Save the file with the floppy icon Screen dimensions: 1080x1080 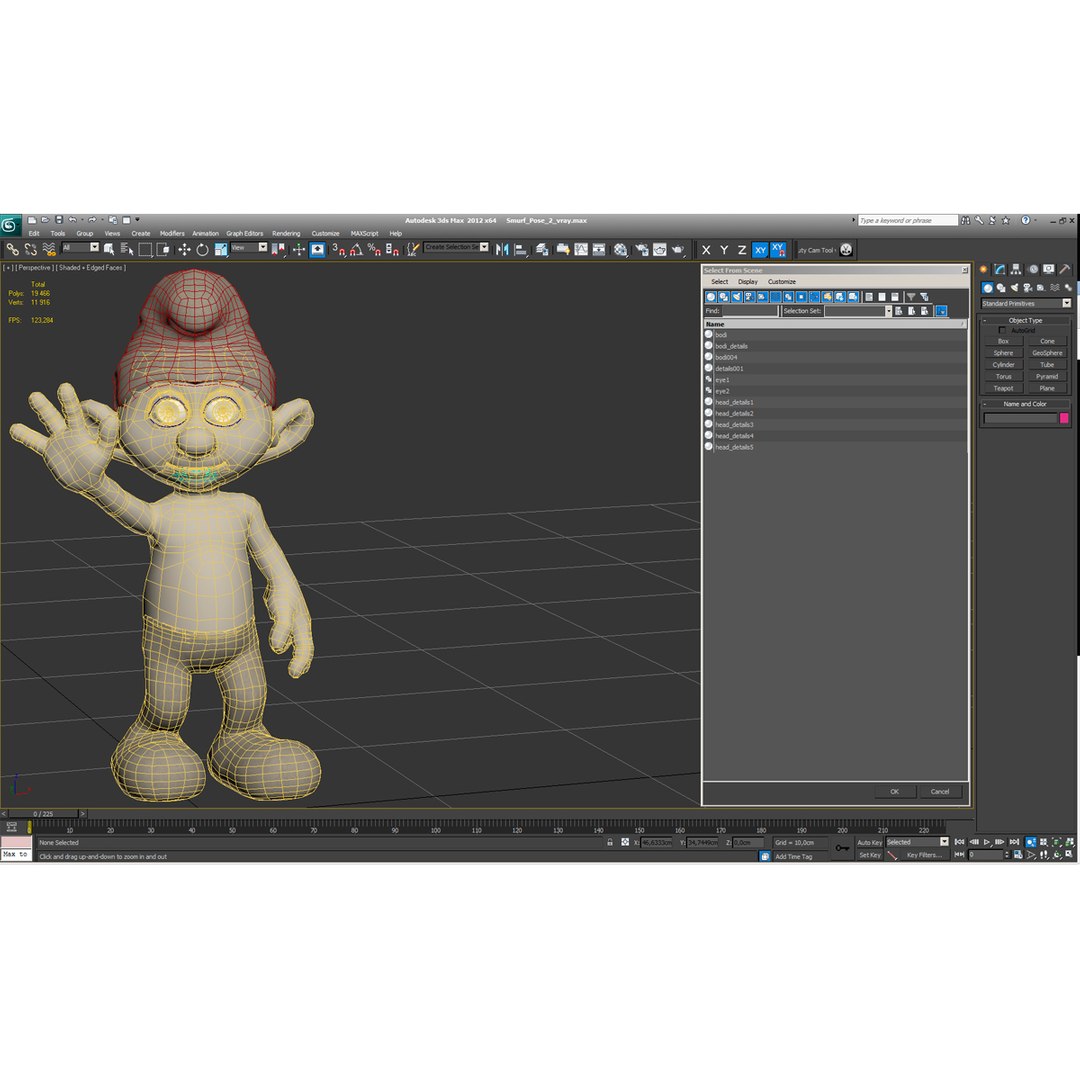click(x=59, y=220)
